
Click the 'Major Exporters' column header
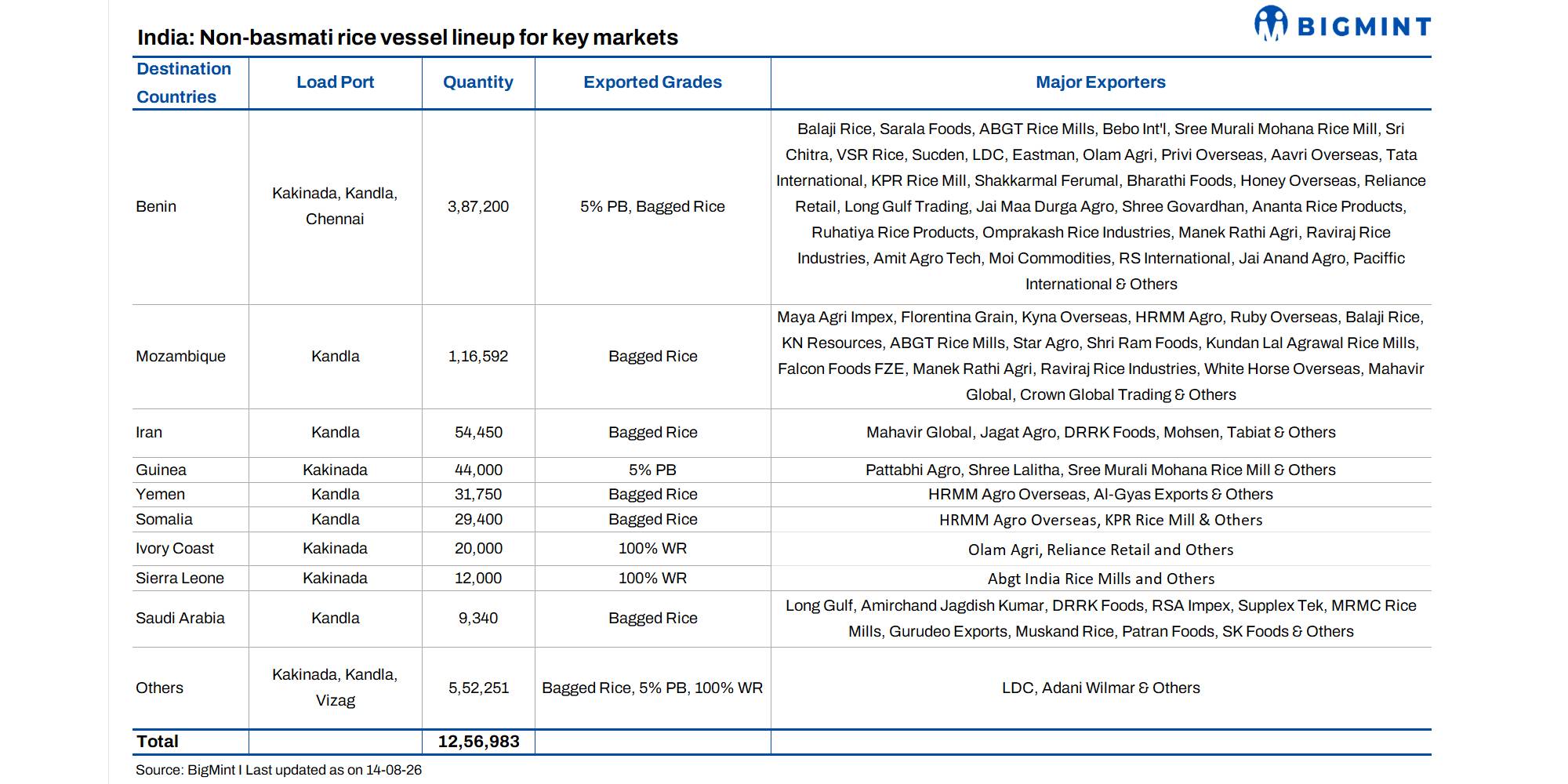pos(1101,82)
